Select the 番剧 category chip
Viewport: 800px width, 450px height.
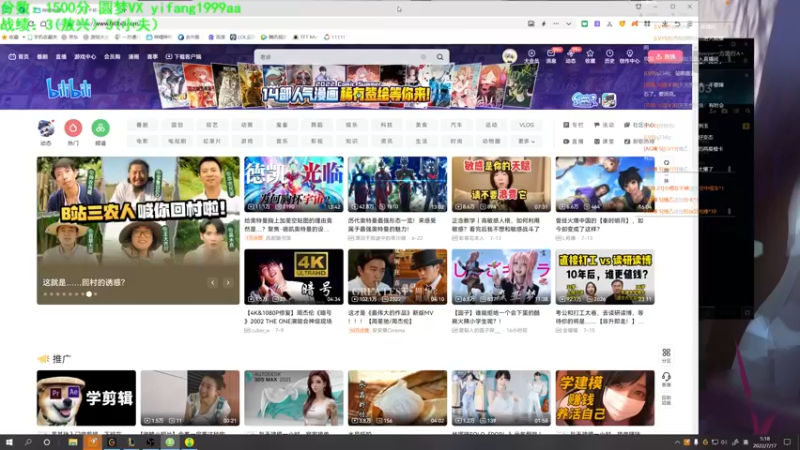coord(142,125)
